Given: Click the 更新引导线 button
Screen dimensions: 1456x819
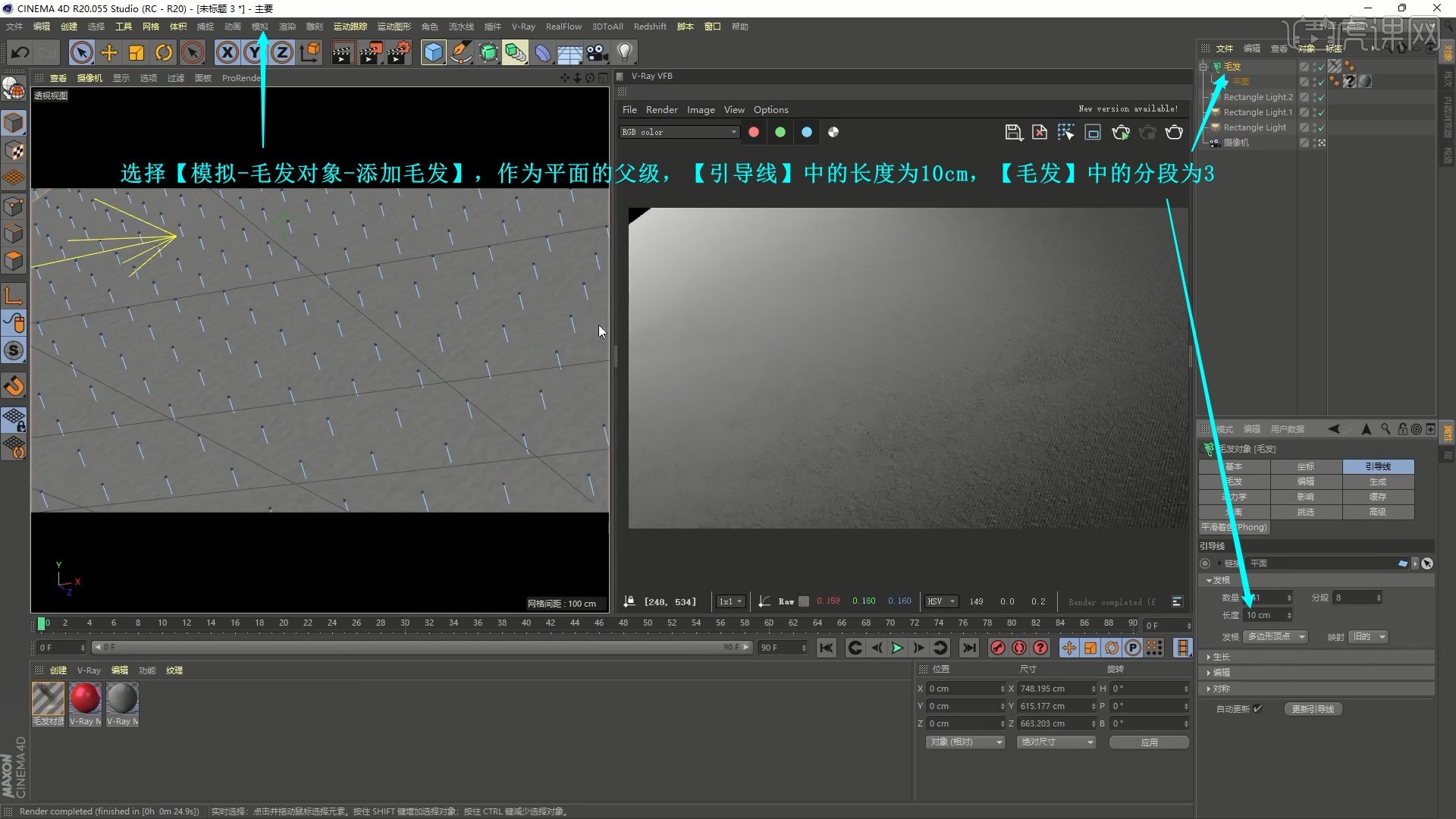Looking at the screenshot, I should (1313, 709).
